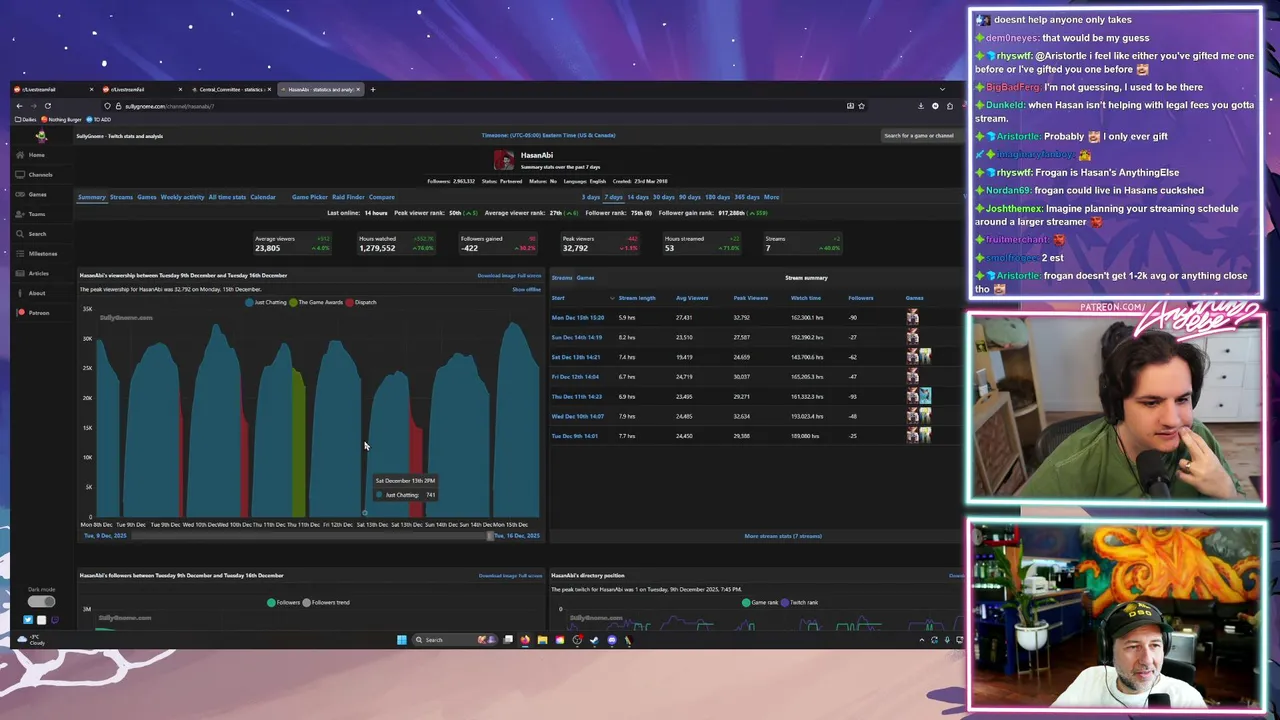Open File Explorer from the taskbar
Viewport: 1280px width, 720px height.
[x=542, y=640]
